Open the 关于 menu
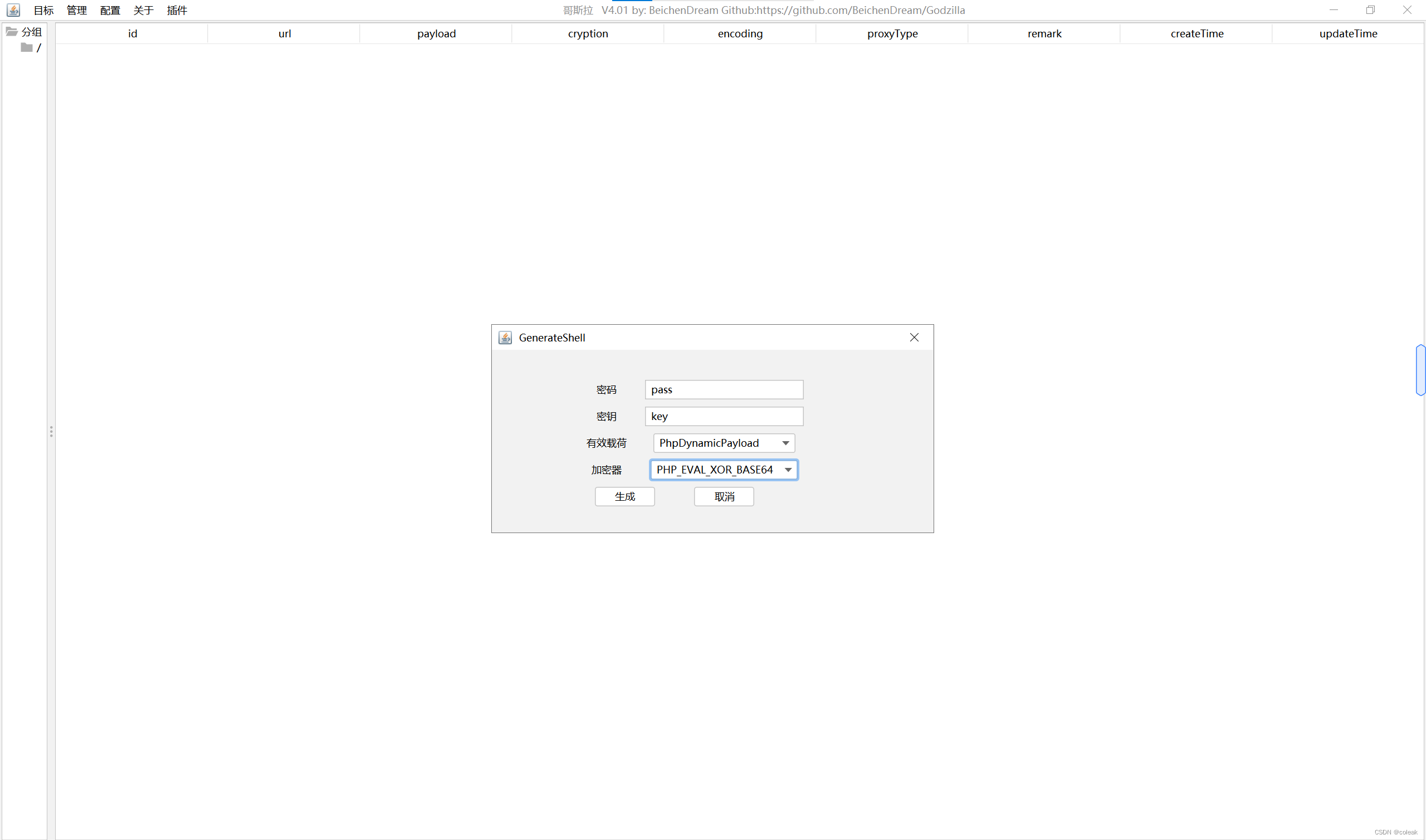Viewport: 1426px width, 840px height. 143,10
